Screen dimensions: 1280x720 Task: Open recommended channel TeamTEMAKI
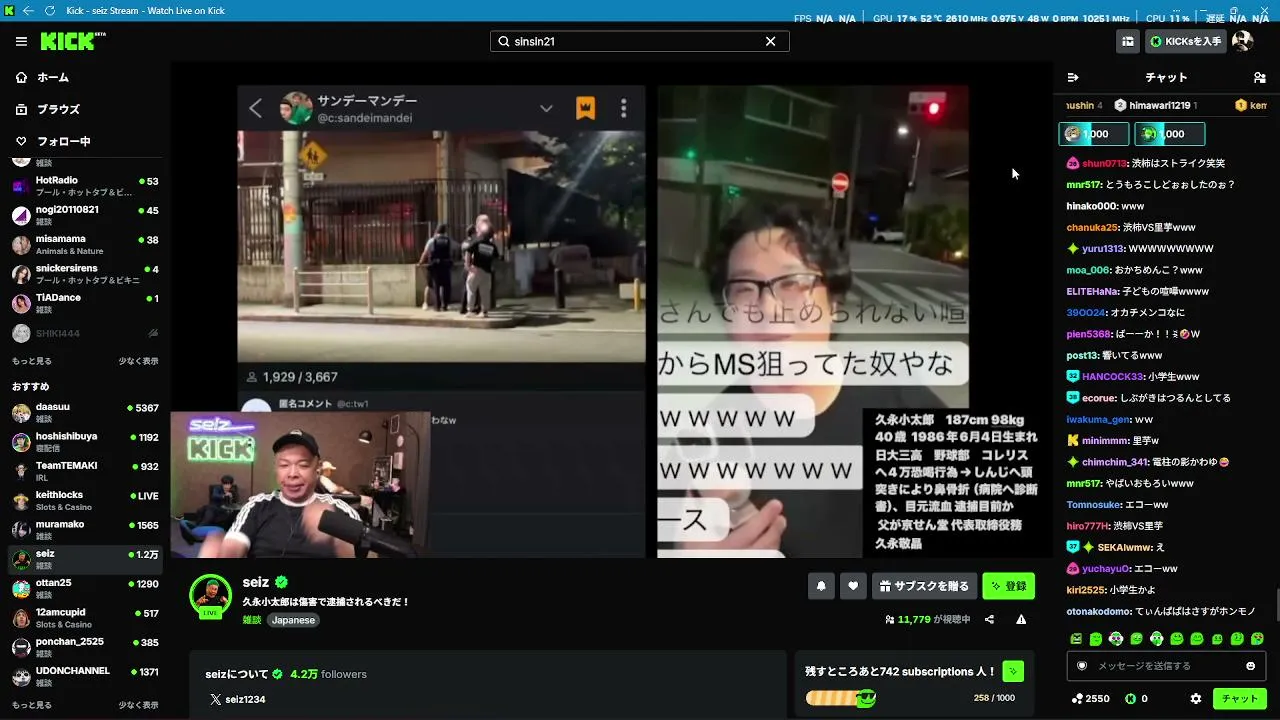[x=85, y=471]
